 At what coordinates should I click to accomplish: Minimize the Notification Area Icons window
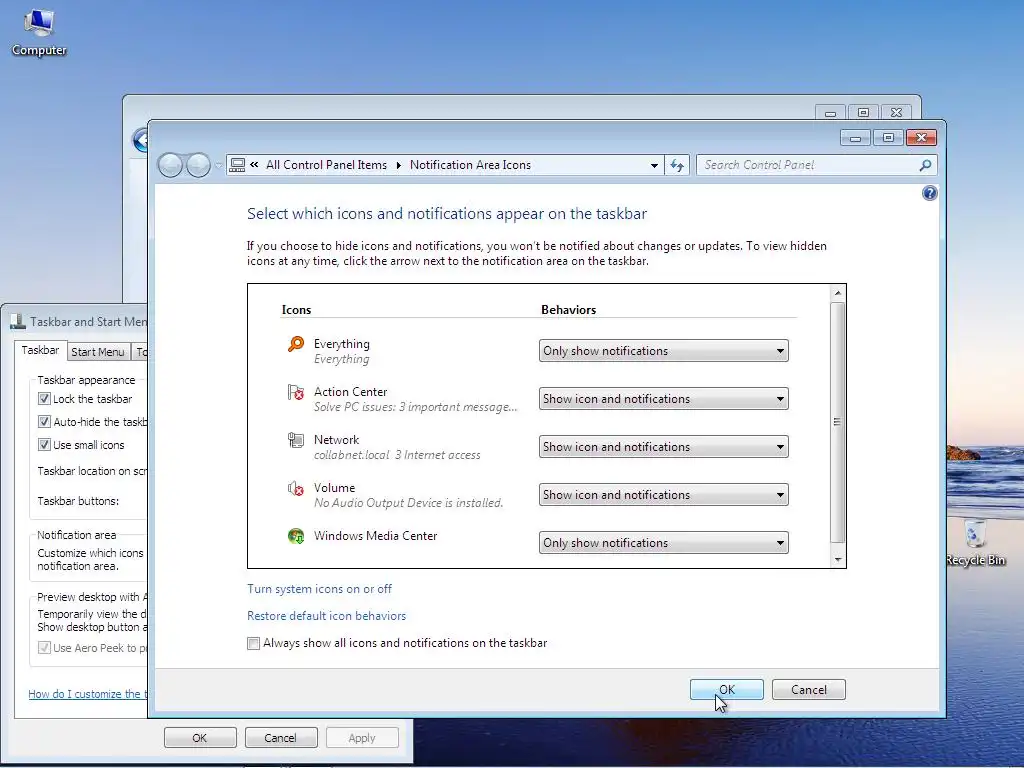pyautogui.click(x=855, y=138)
